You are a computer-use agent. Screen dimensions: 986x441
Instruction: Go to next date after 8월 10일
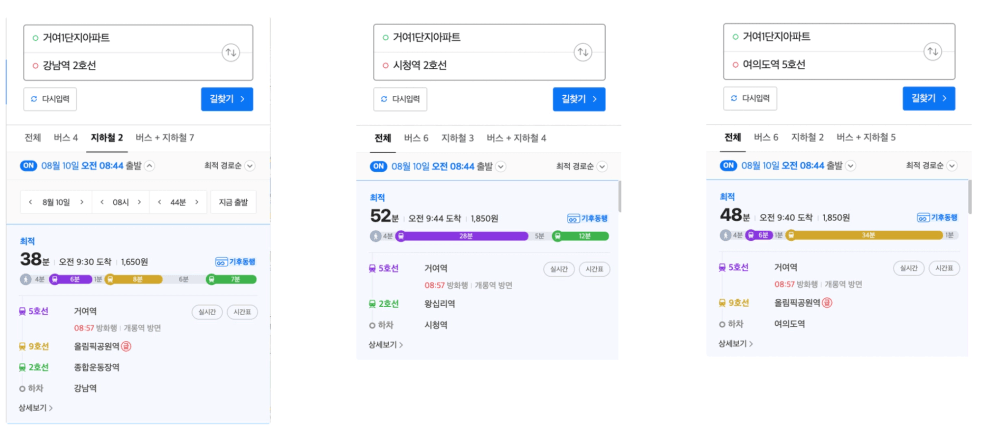[x=81, y=202]
